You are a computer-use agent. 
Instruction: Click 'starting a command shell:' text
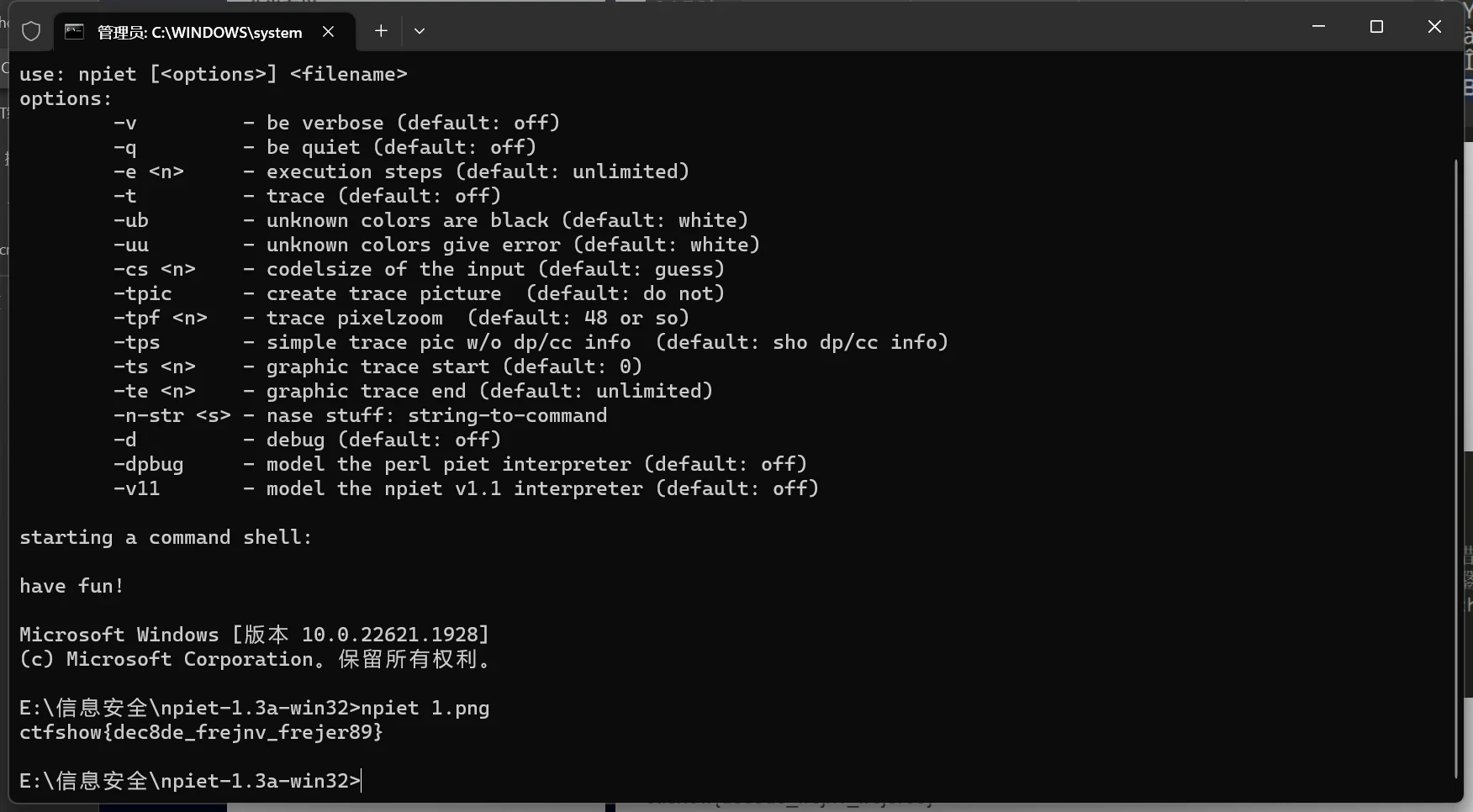tap(166, 537)
